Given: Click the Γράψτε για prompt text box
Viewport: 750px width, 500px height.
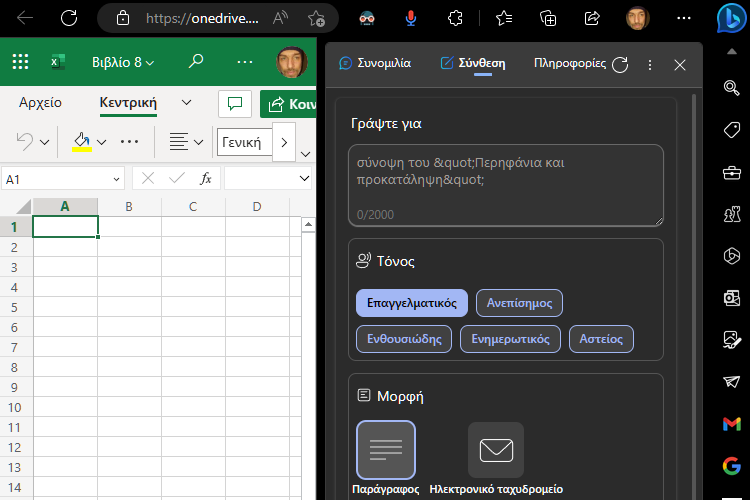Looking at the screenshot, I should point(506,185).
